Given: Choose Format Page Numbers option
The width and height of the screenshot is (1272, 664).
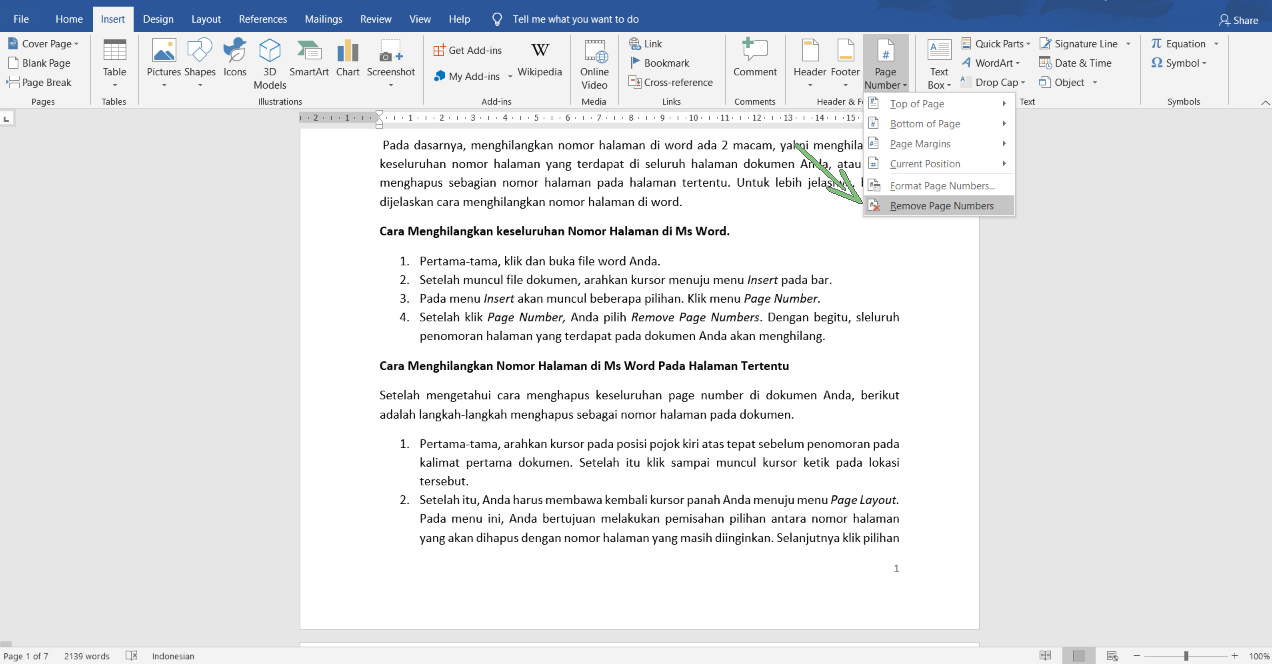Looking at the screenshot, I should [x=941, y=186].
